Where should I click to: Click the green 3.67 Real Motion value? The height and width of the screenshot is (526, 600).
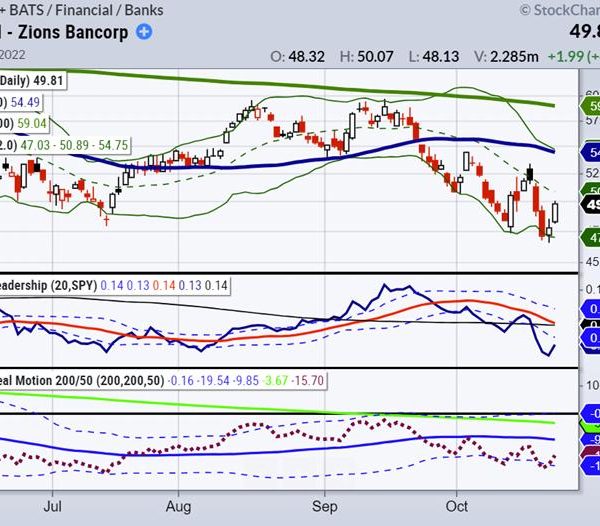click(275, 381)
